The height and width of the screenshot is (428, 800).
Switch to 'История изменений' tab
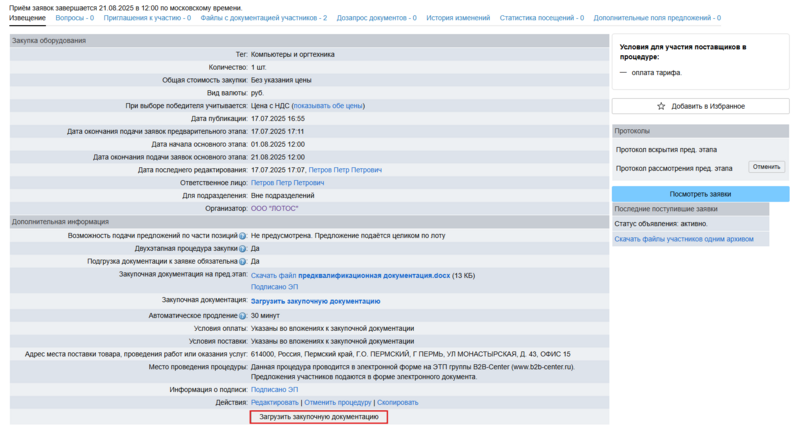point(458,18)
